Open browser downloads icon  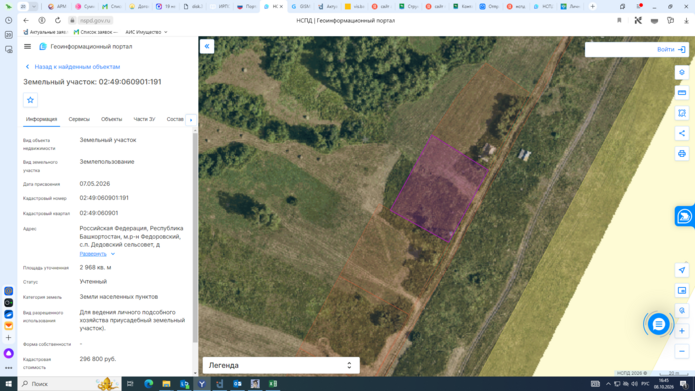(686, 20)
